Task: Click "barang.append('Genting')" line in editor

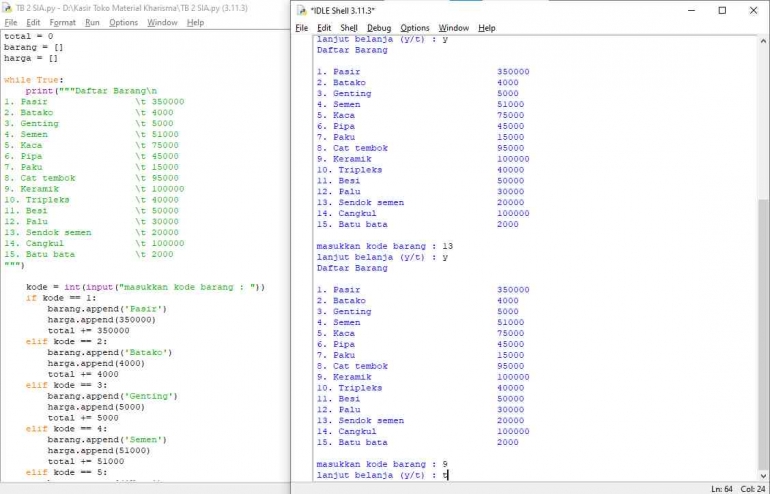Action: point(112,396)
